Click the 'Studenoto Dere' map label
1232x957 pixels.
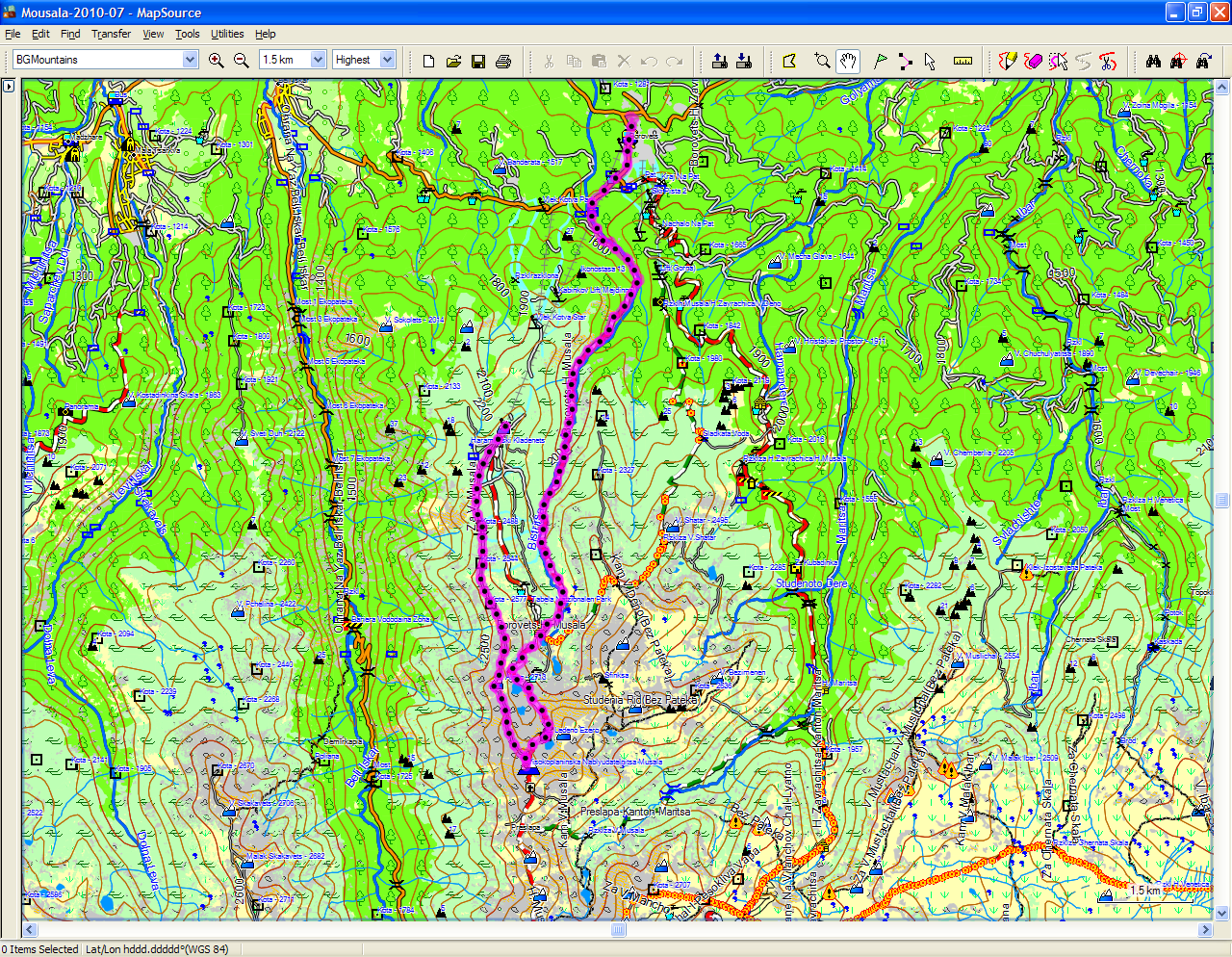811,583
